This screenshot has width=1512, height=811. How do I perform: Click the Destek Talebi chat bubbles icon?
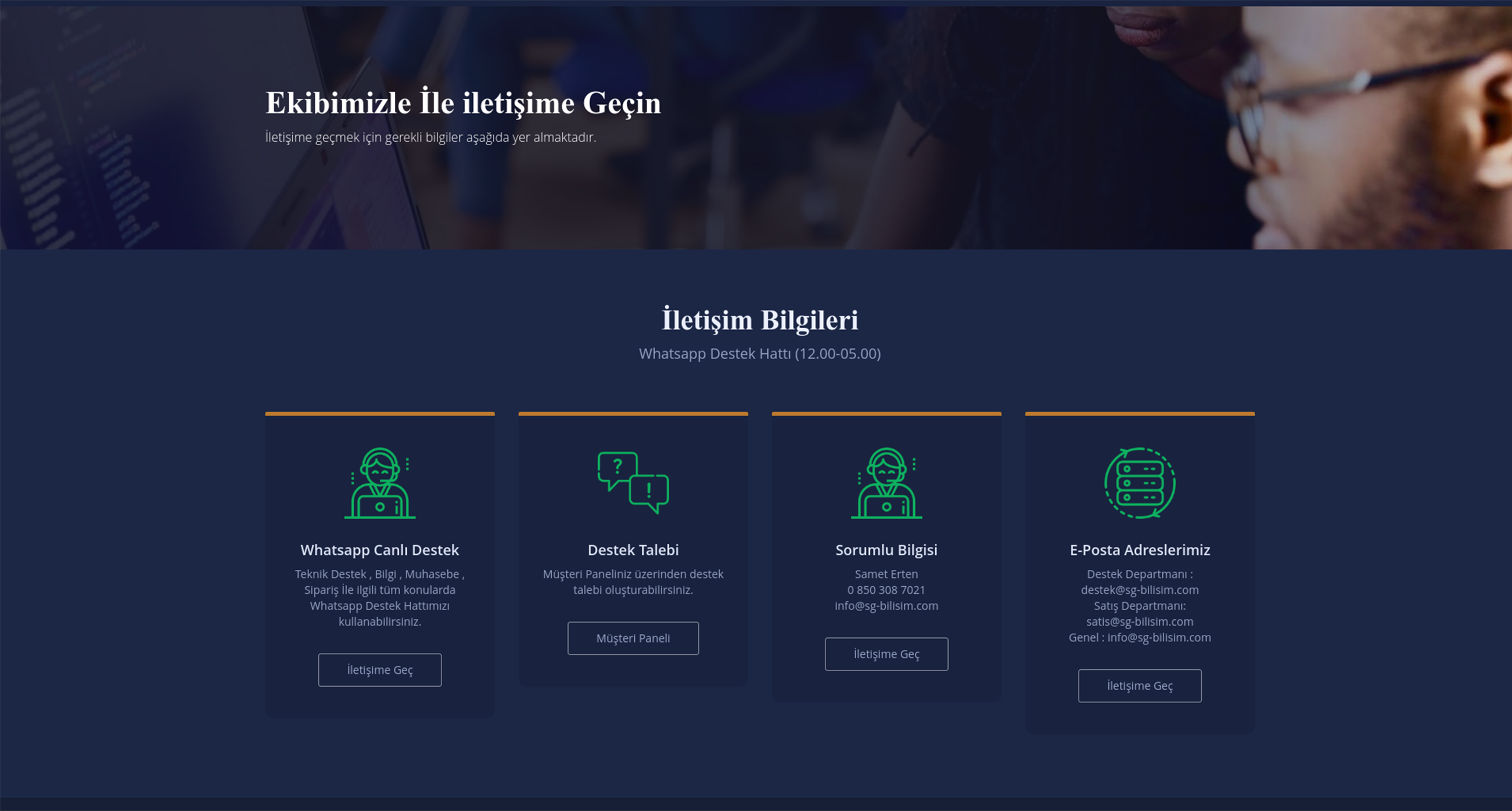(633, 483)
